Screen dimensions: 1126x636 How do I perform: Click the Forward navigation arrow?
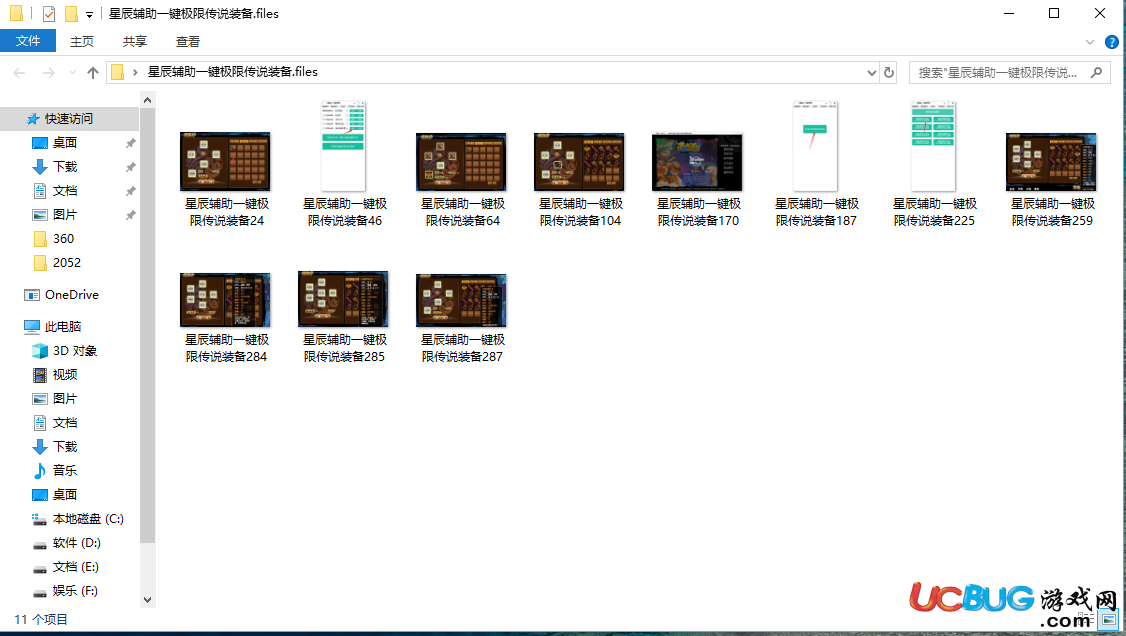(x=49, y=73)
